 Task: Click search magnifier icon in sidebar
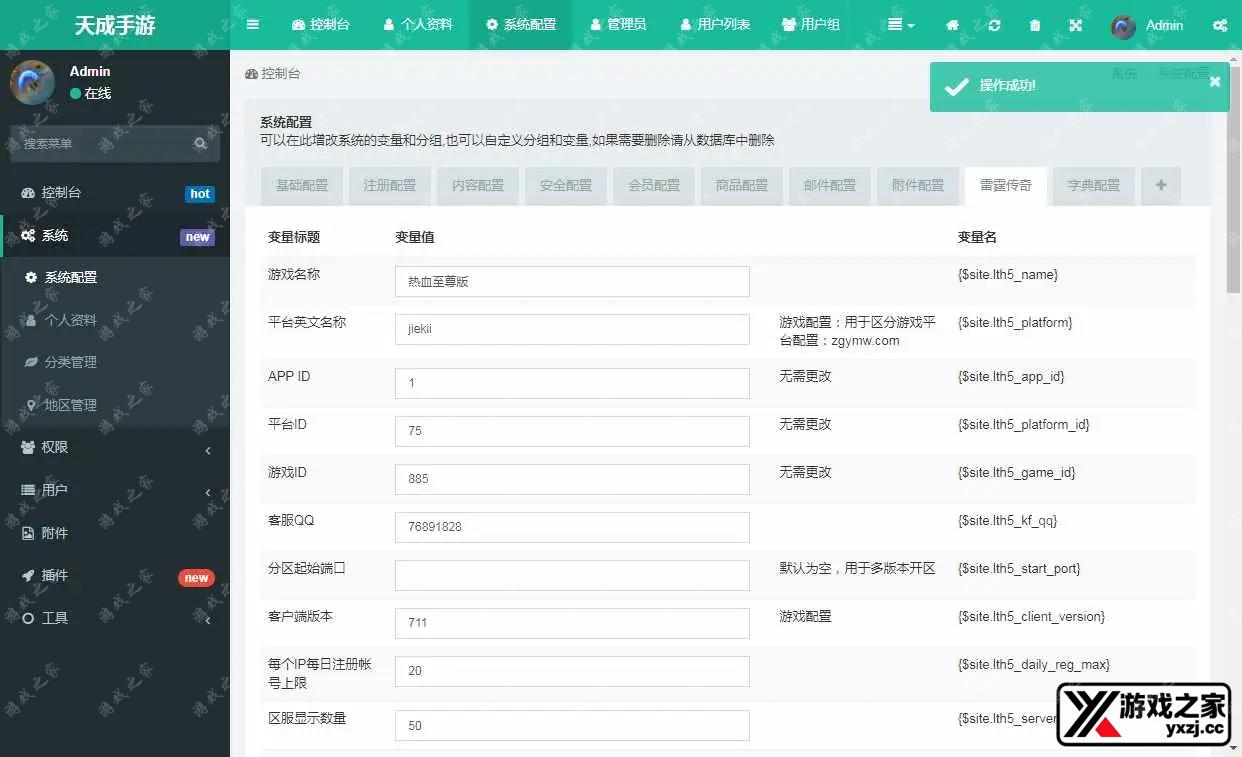click(201, 144)
